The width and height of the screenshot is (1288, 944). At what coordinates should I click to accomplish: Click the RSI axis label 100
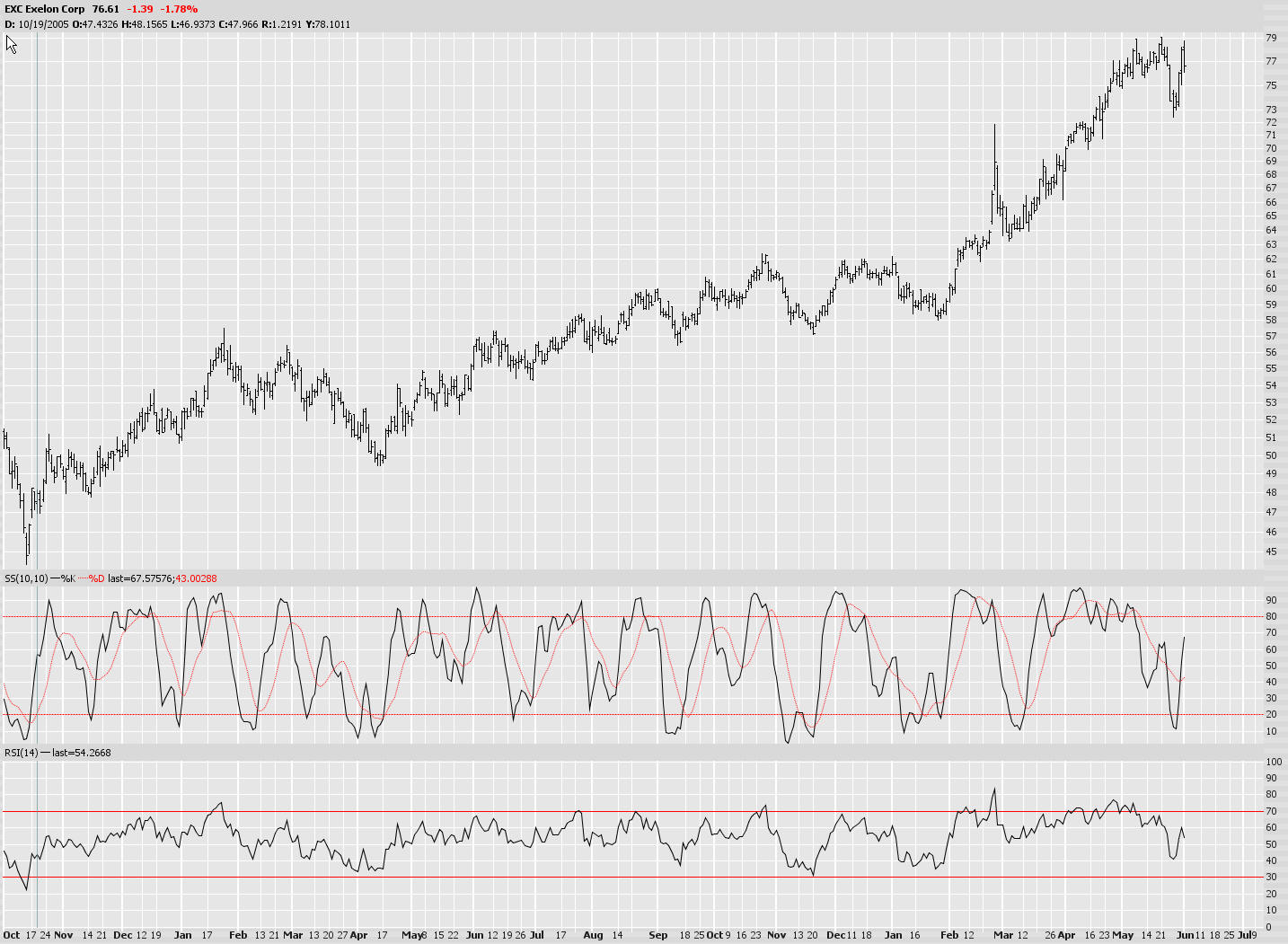(x=1274, y=762)
